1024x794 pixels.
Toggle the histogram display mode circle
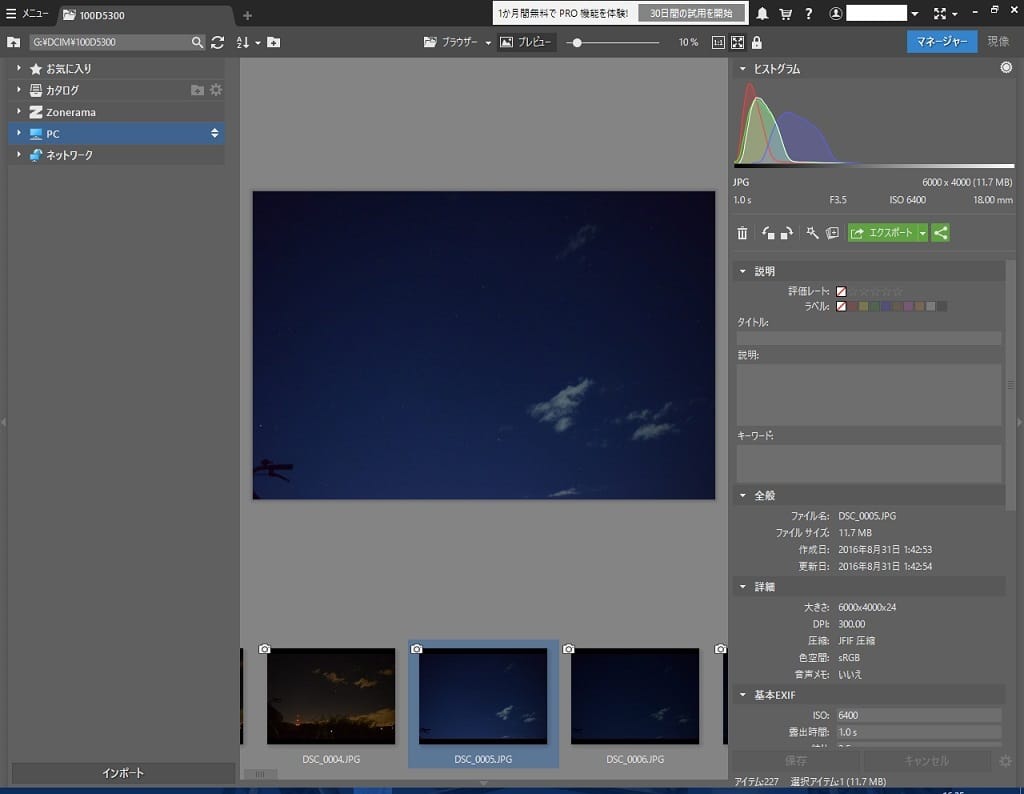coord(1005,69)
